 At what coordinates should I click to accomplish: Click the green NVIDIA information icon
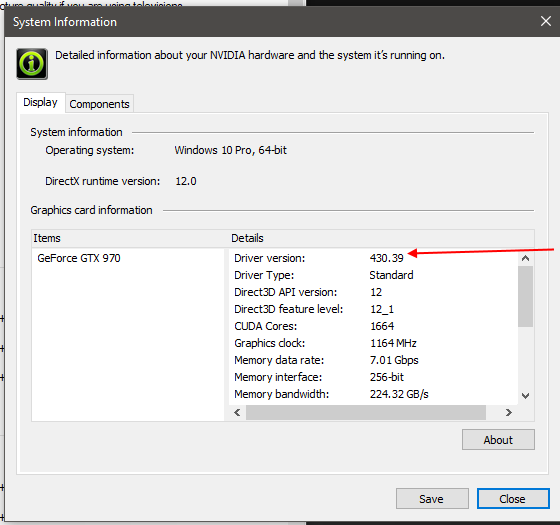32,64
